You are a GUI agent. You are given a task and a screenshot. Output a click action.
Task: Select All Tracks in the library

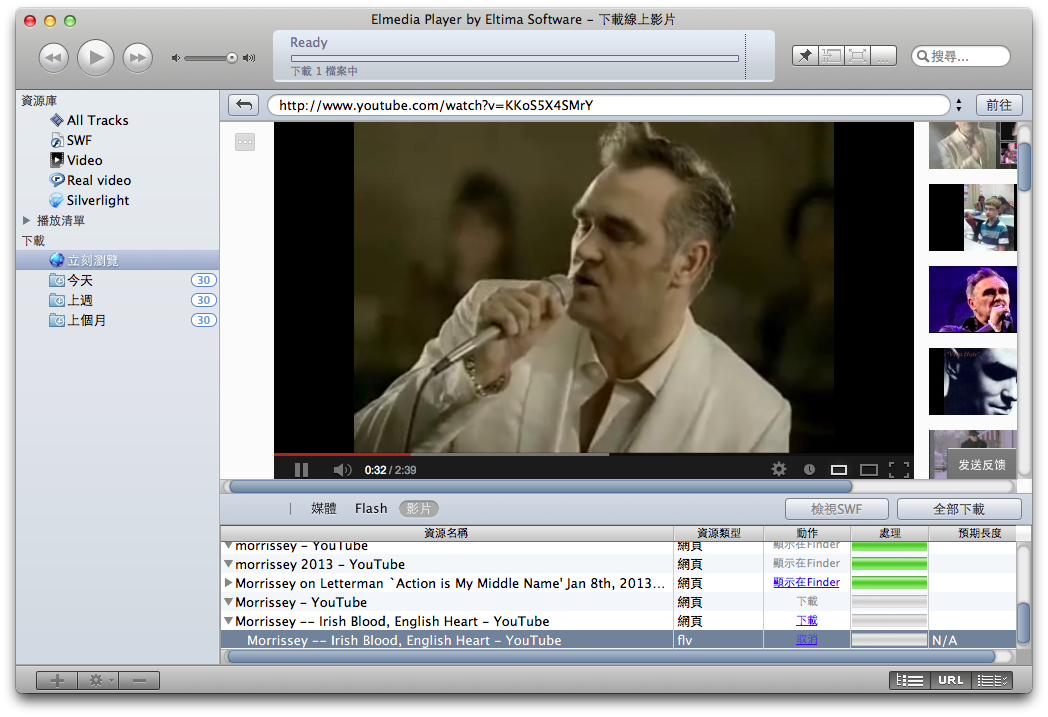(97, 120)
